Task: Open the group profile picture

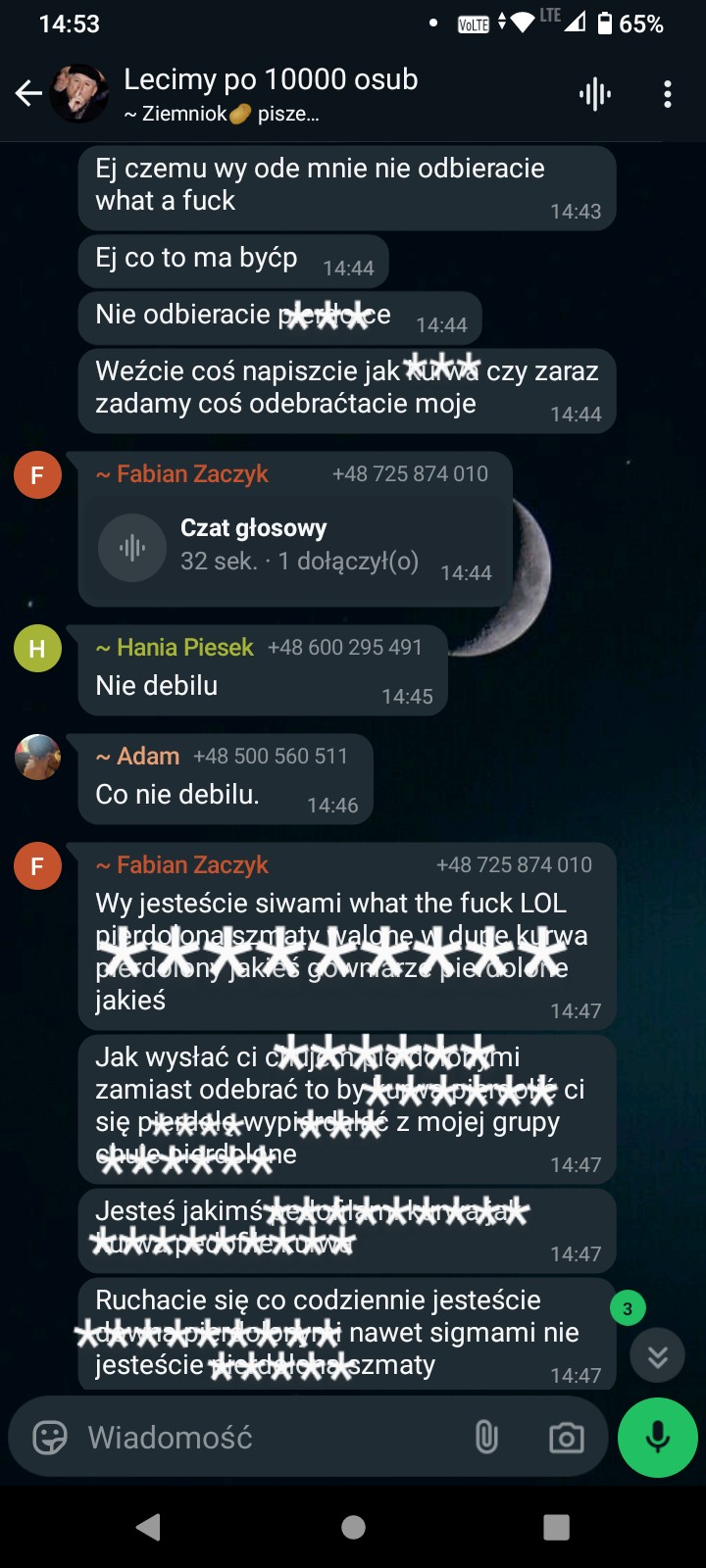Action: 78,94
